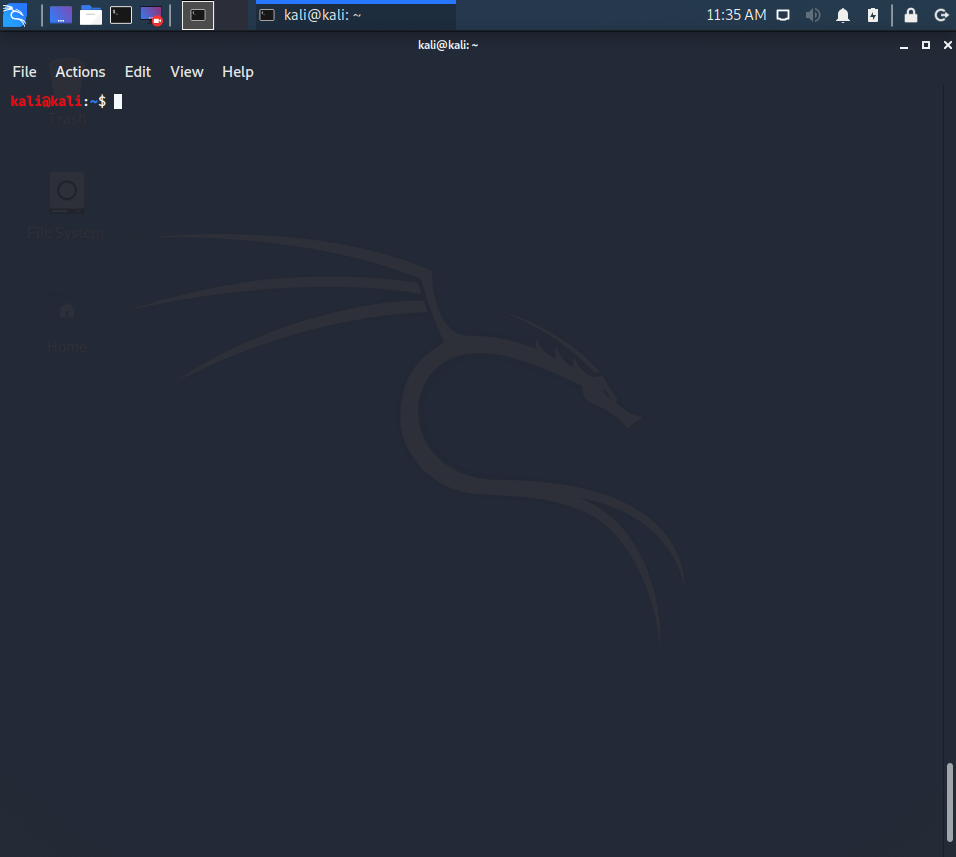This screenshot has width=956, height=857.
Task: Open the View menu
Action: click(x=187, y=72)
